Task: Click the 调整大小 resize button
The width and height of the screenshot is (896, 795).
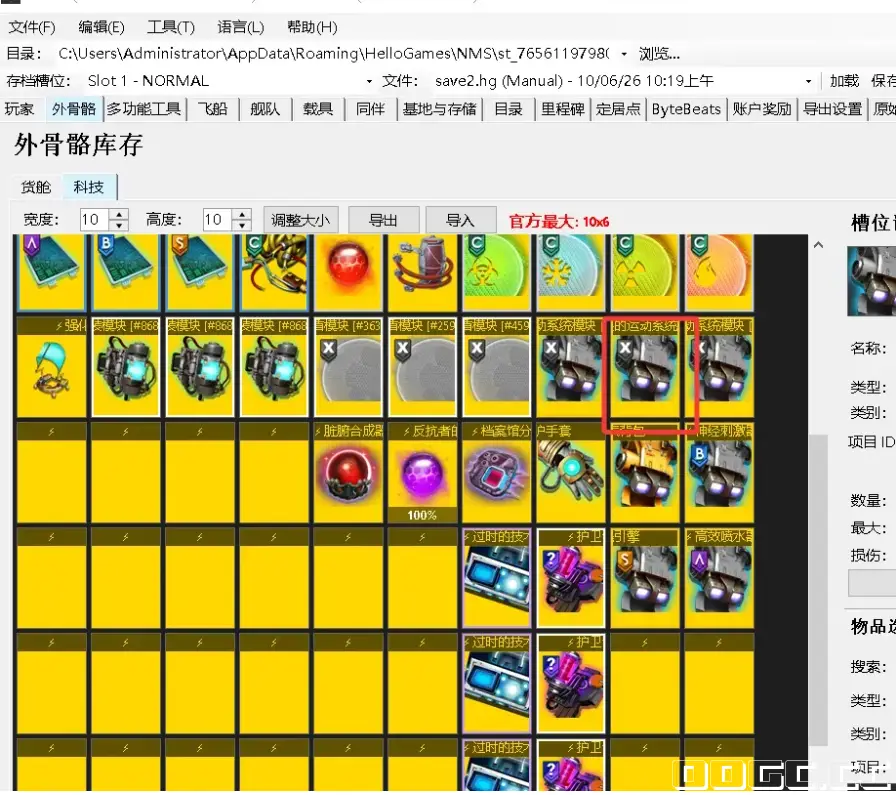Action: pos(301,220)
